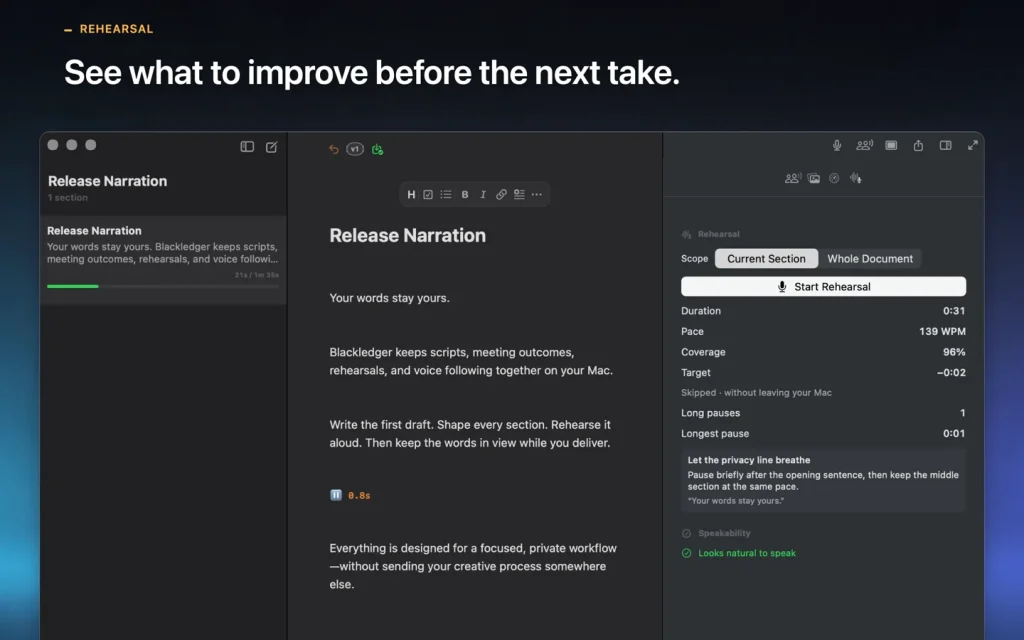This screenshot has height=640, width=1024.
Task: Open the v1 version badge
Action: [x=355, y=150]
